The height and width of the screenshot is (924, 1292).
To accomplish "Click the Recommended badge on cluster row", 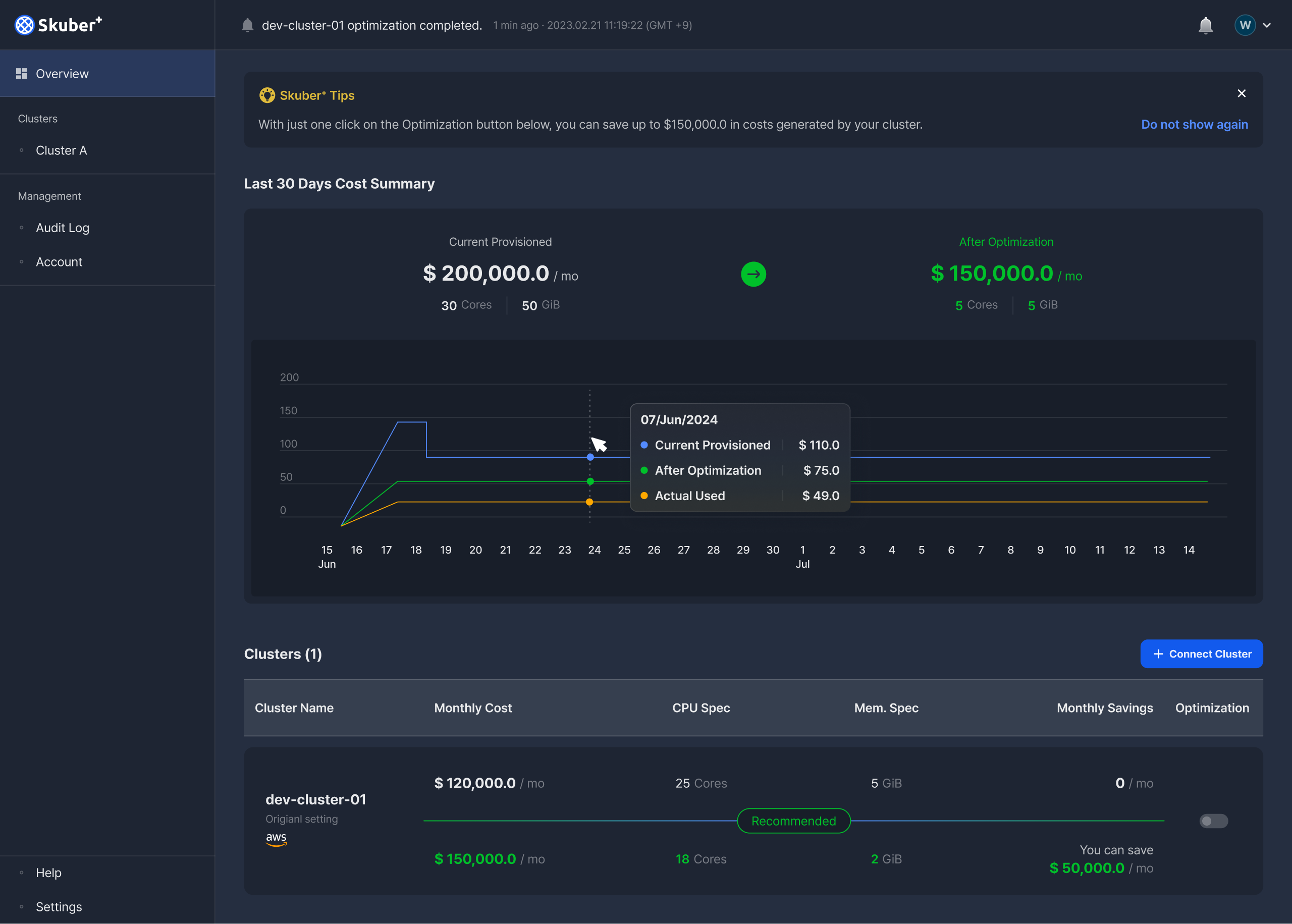I will 794,821.
